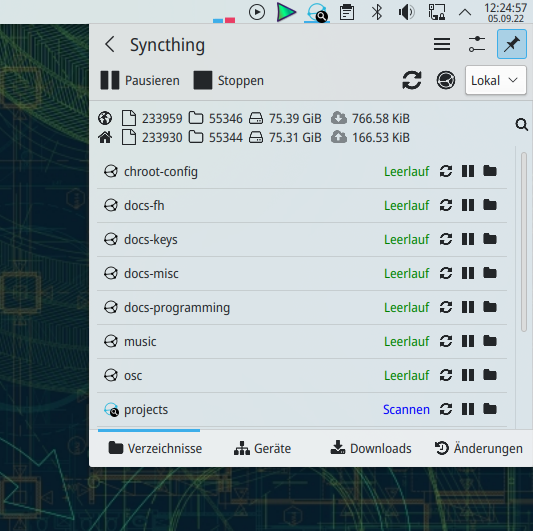Open the Syncthing web UI icon
The height and width of the screenshot is (531, 533).
pos(446,80)
